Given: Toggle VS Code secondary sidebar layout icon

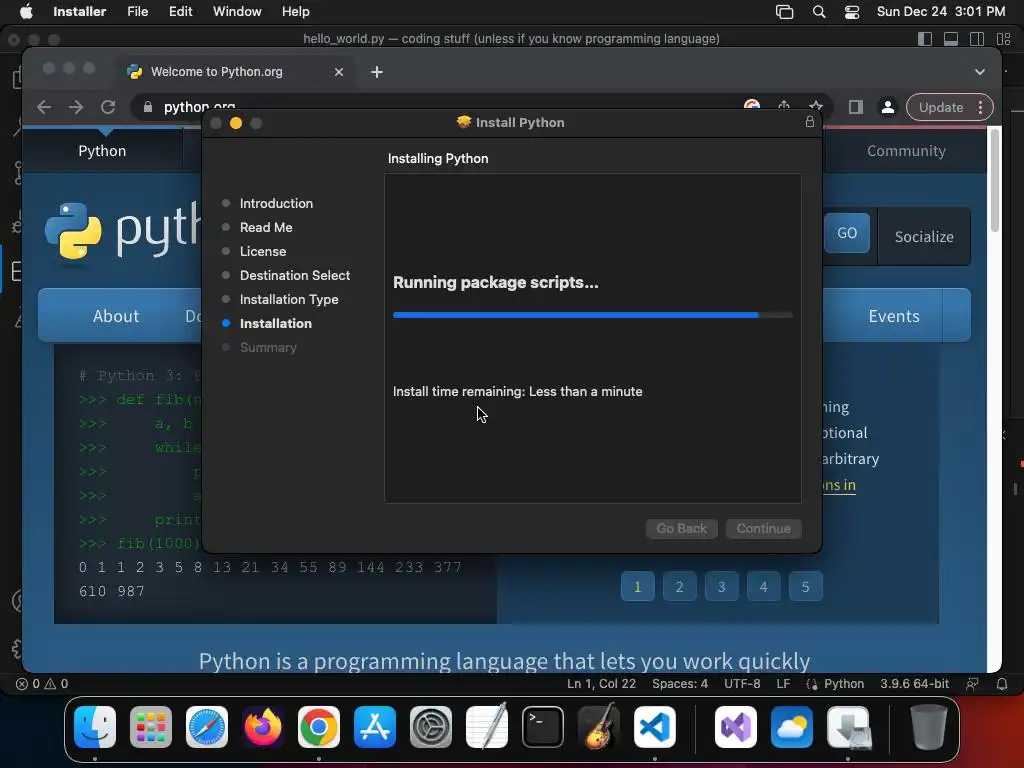Looking at the screenshot, I should (x=977, y=39).
